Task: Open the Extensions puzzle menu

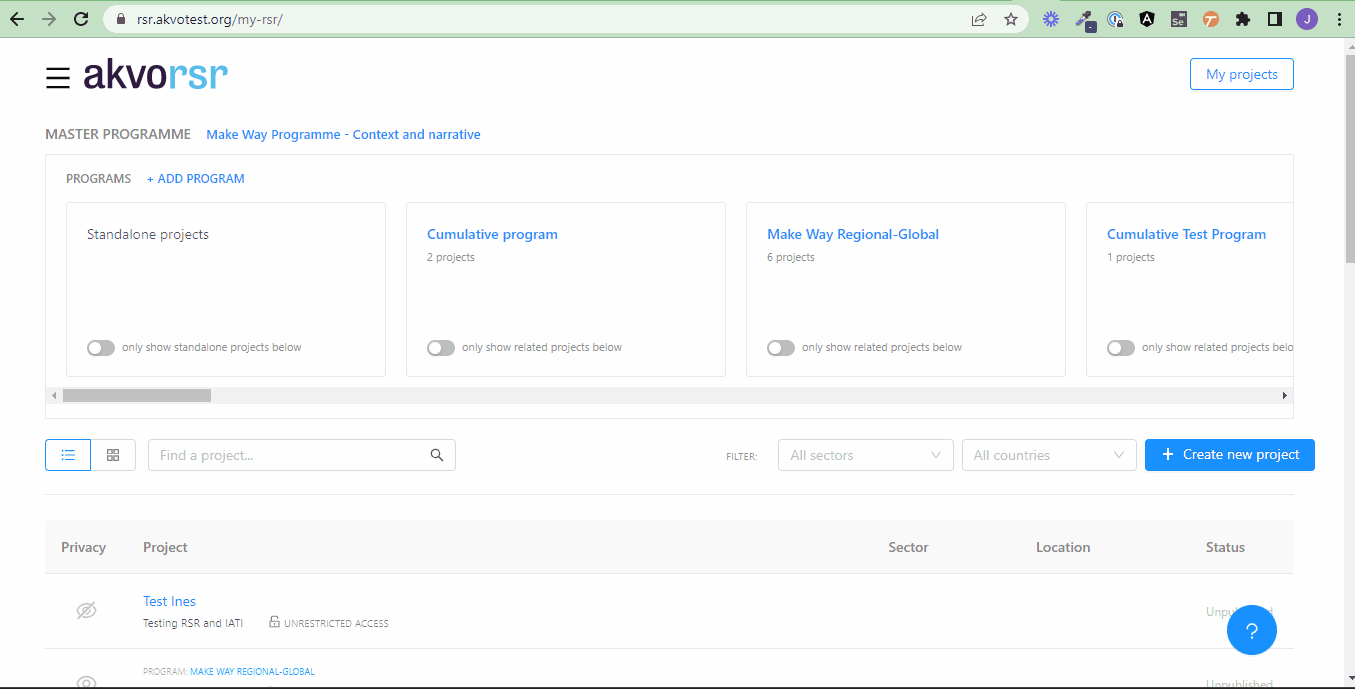Action: pyautogui.click(x=1243, y=19)
